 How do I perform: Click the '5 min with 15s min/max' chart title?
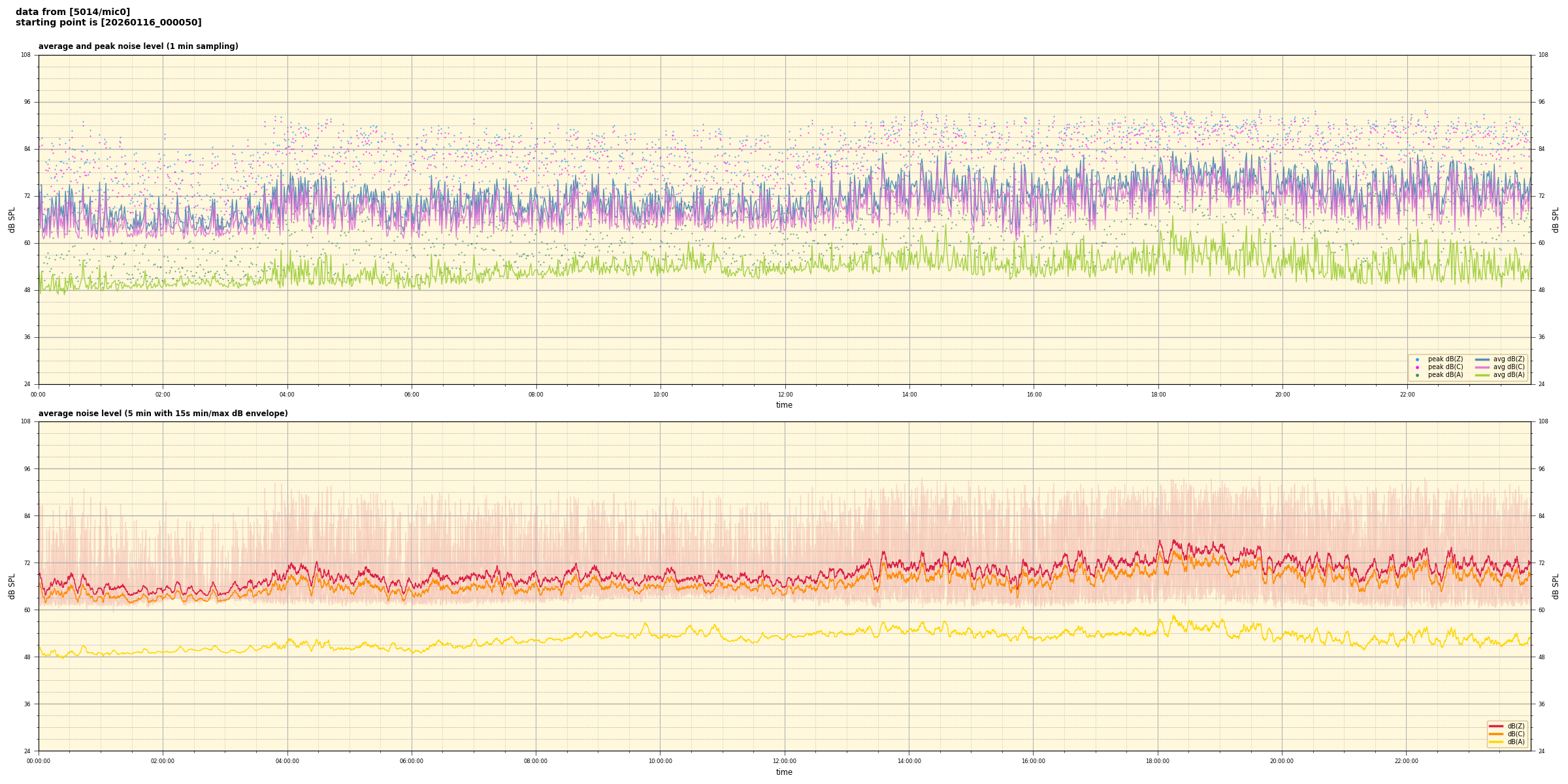[x=163, y=414]
